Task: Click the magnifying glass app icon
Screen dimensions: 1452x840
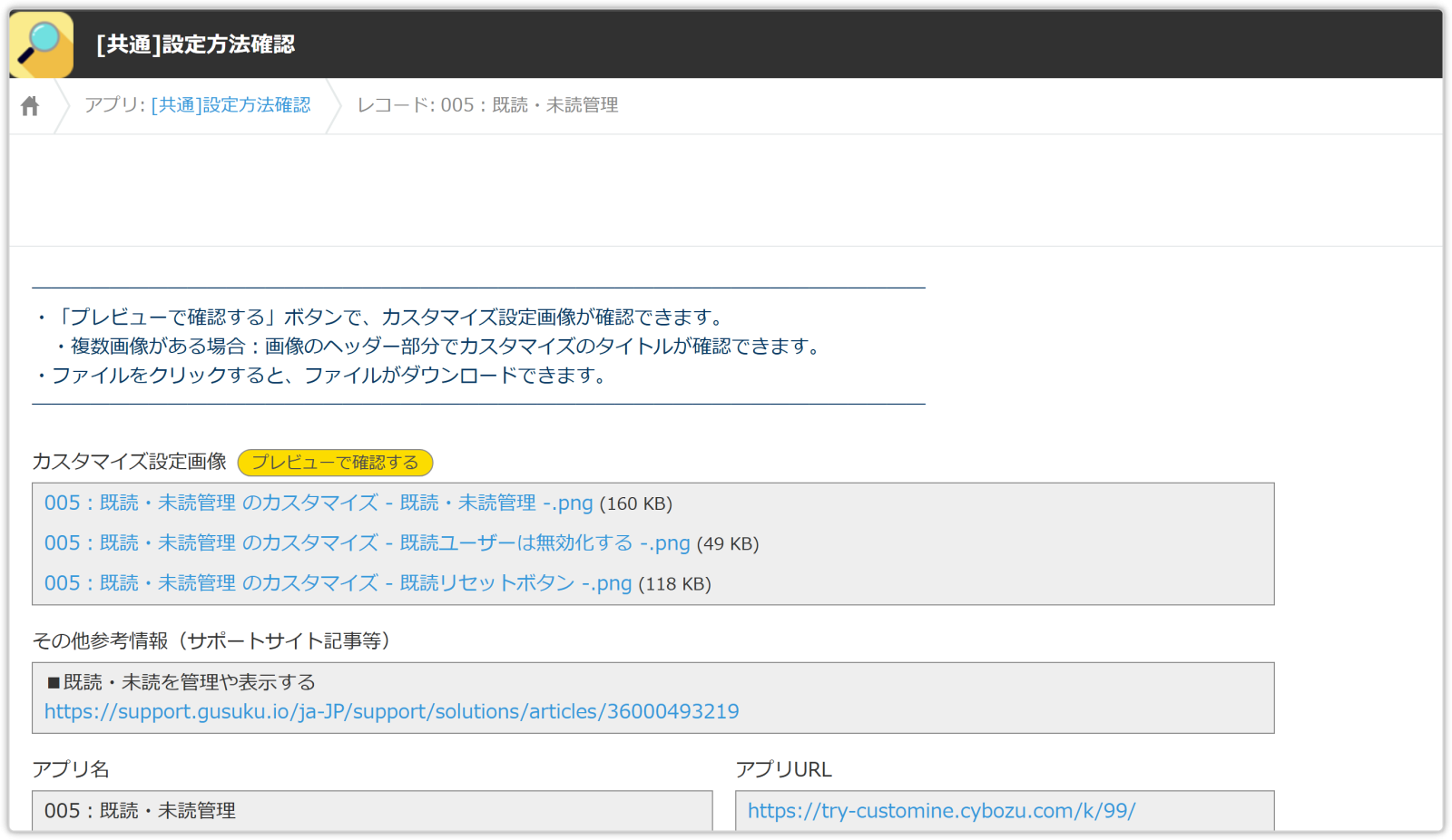Action: (41, 44)
